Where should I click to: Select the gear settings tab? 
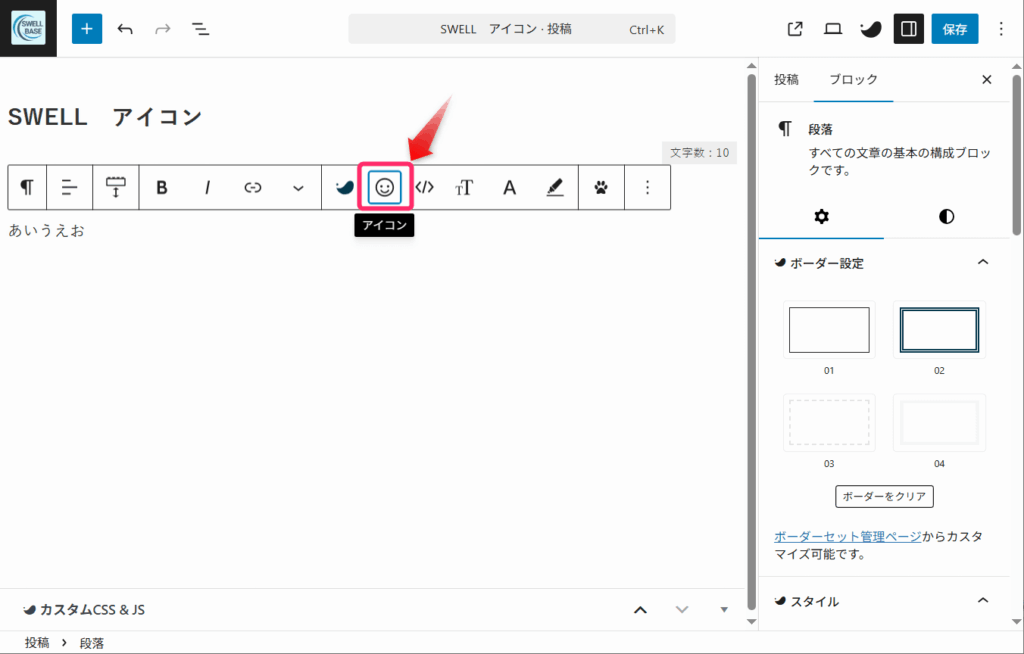click(822, 216)
